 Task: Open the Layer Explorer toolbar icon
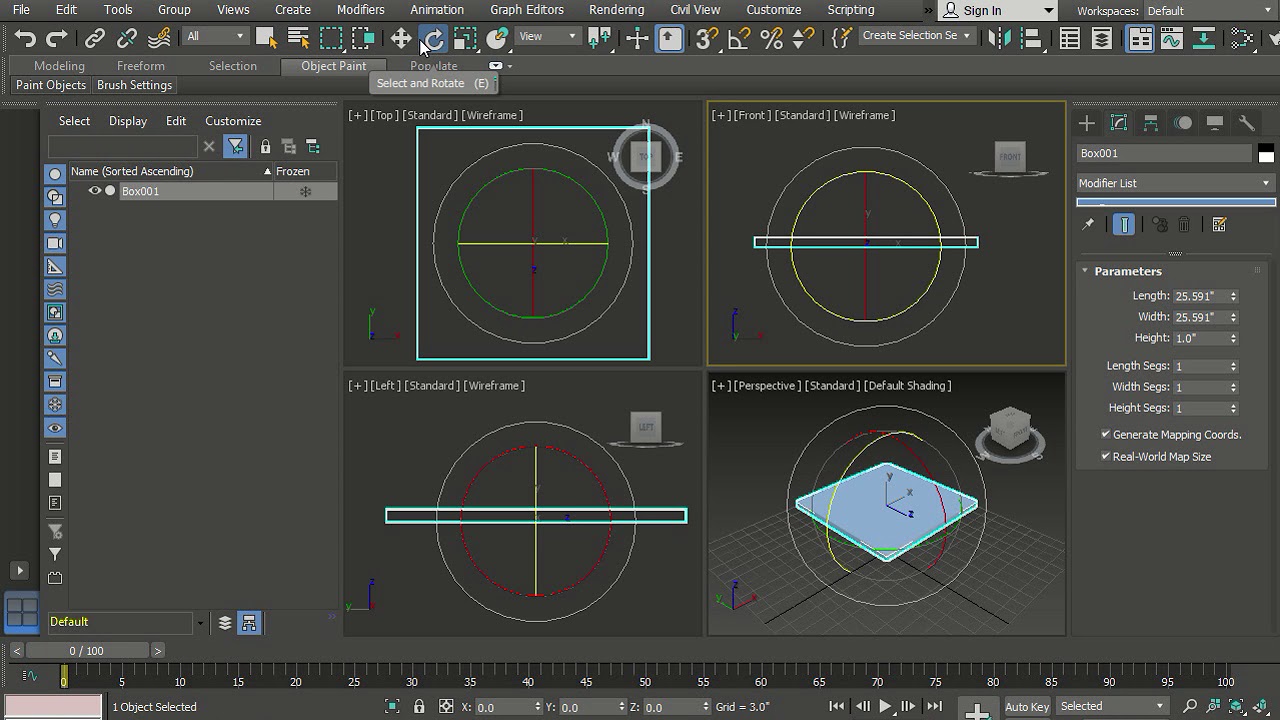pos(1102,38)
